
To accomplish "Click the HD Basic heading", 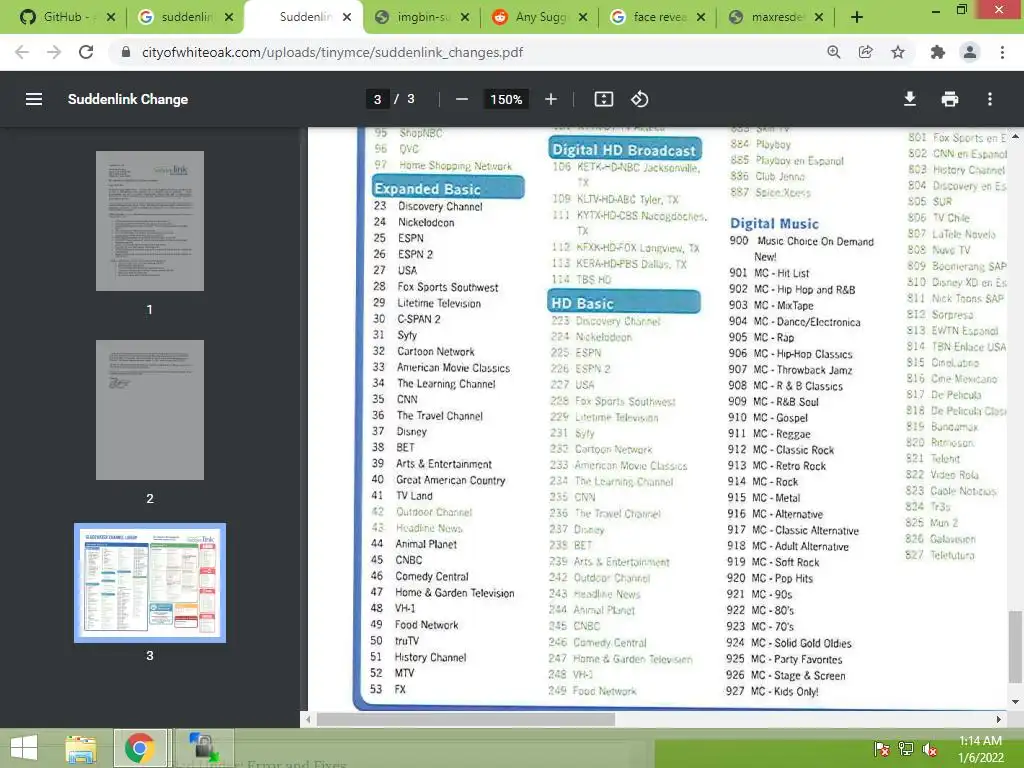I will click(624, 302).
